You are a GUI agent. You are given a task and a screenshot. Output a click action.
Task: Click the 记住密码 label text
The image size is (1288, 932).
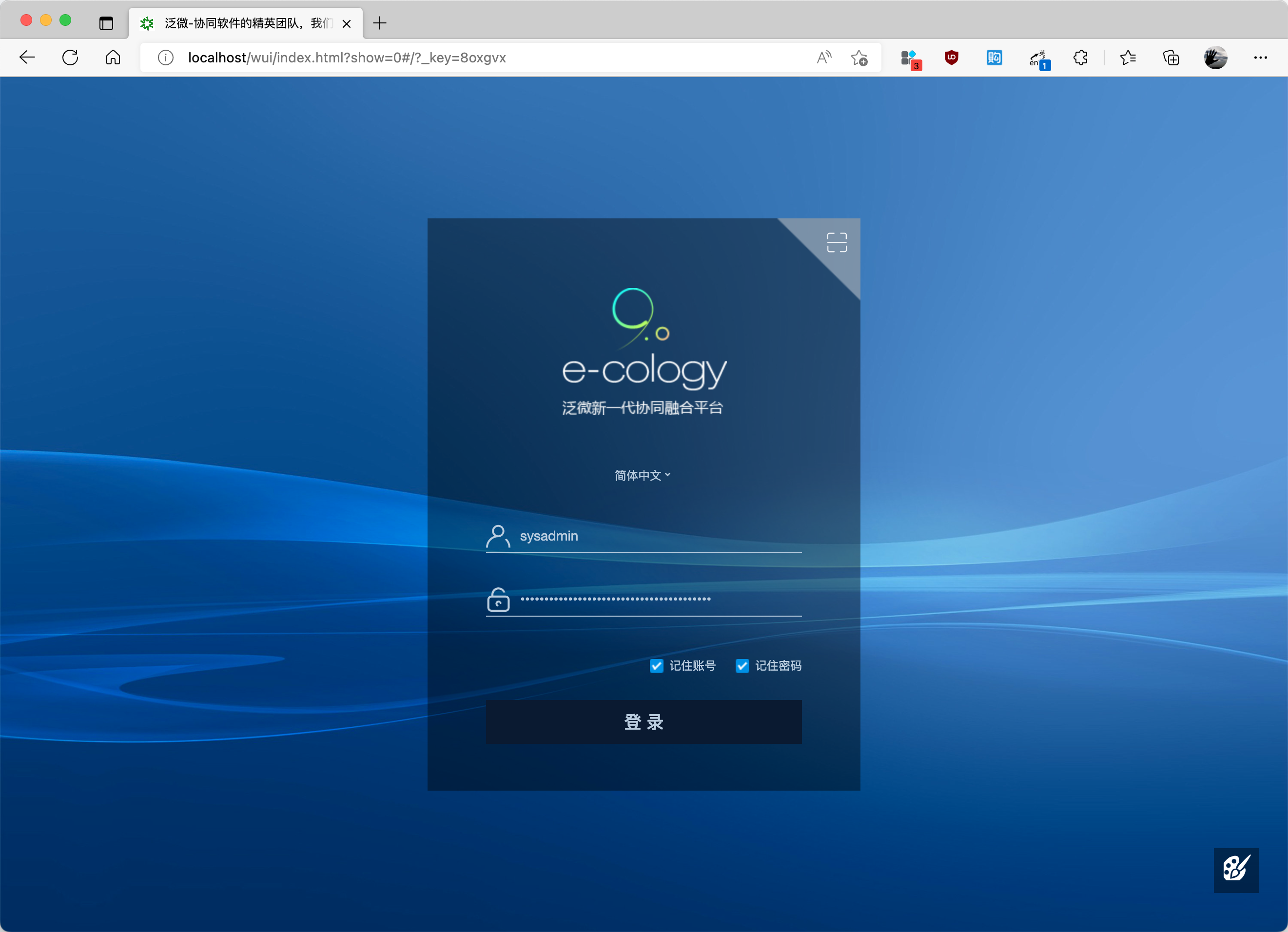pyautogui.click(x=778, y=666)
